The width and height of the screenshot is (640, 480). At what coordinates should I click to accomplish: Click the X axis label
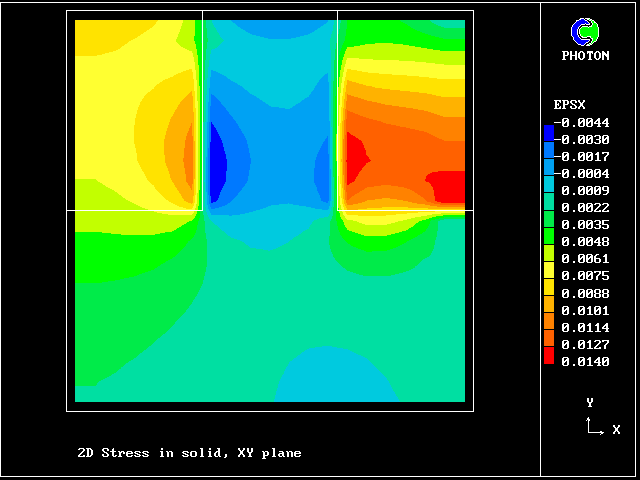click(616, 429)
